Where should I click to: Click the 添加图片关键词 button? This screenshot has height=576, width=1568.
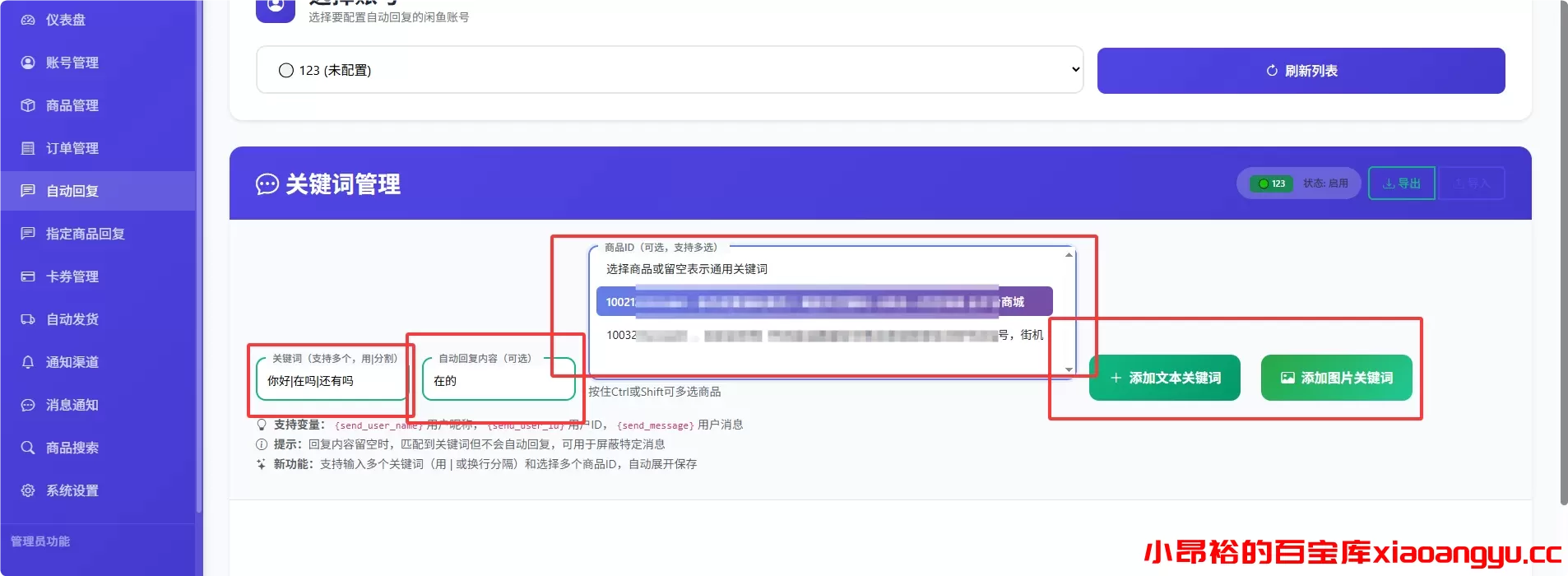pyautogui.click(x=1336, y=378)
